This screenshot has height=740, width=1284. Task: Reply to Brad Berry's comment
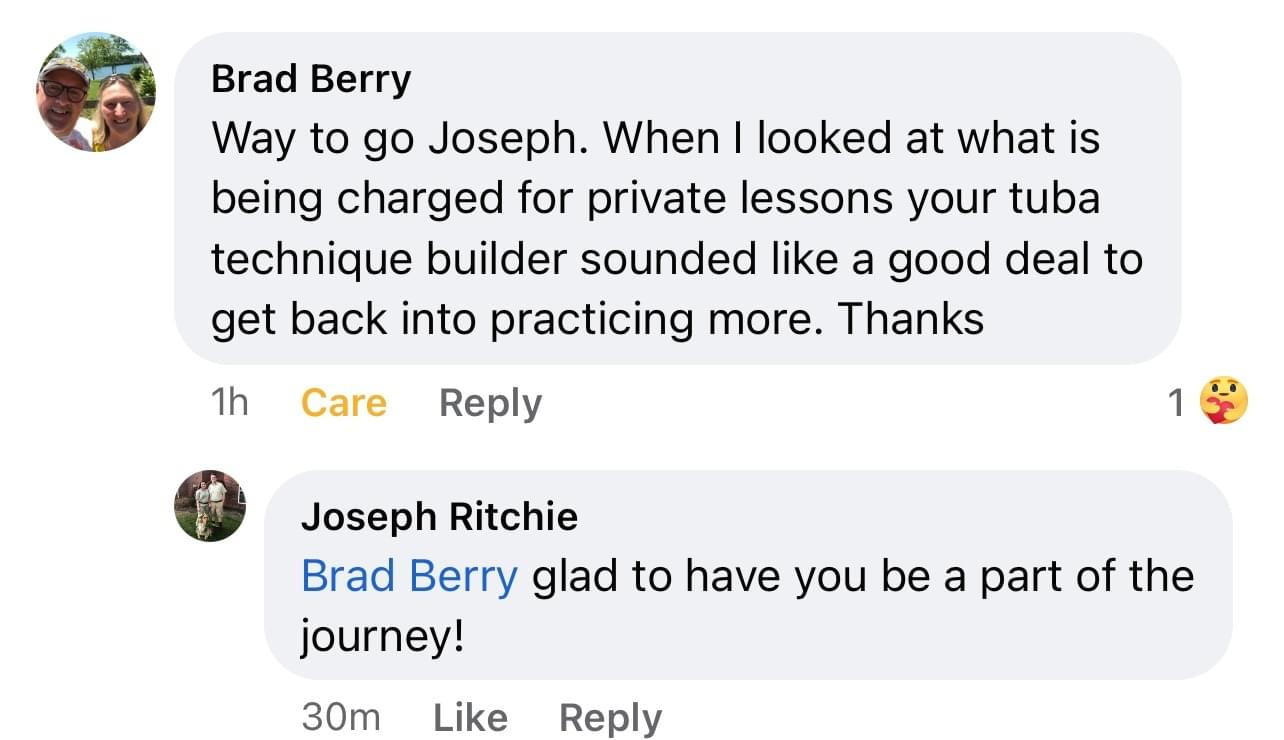[490, 403]
